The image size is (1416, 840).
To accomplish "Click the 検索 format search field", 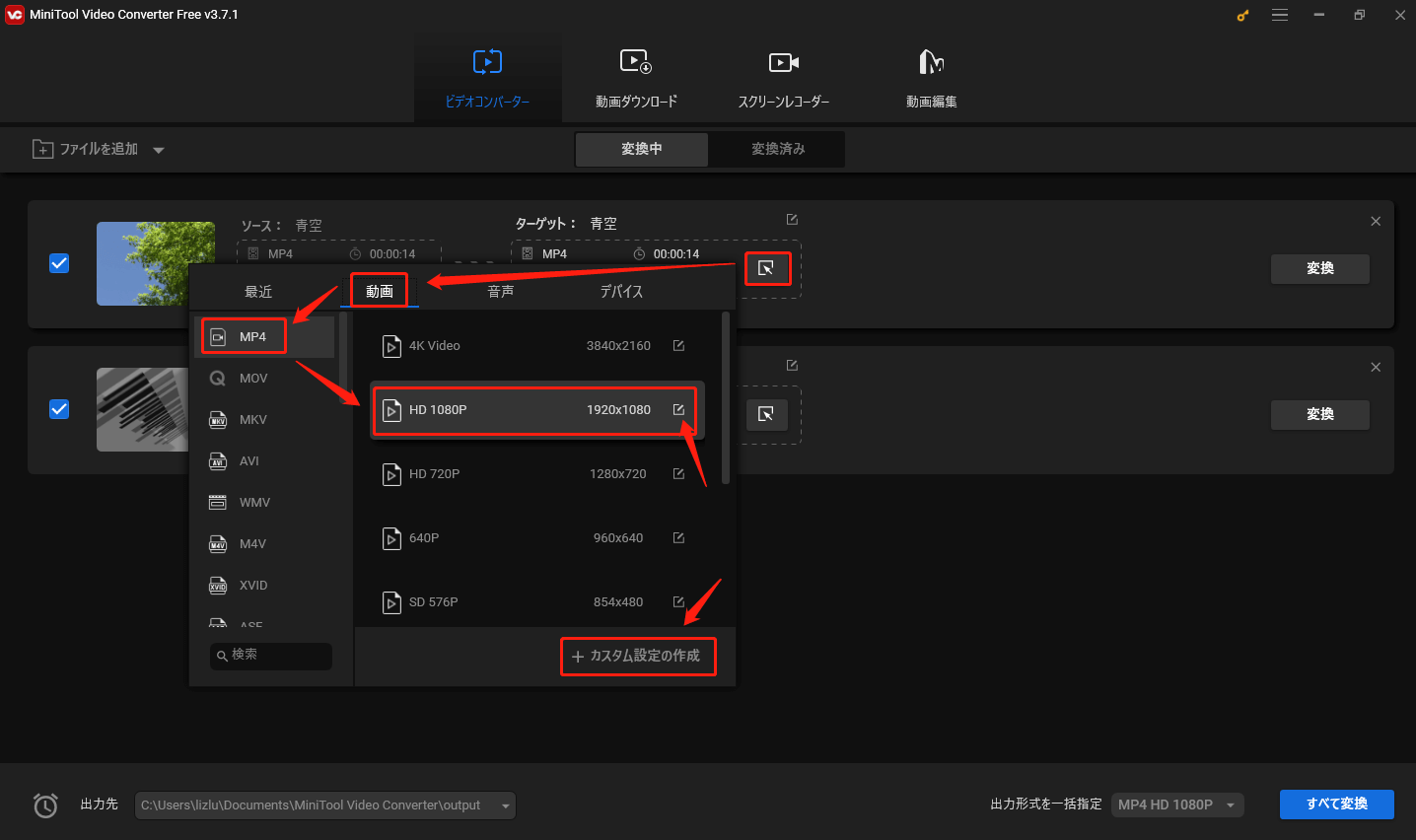I will 271,656.
